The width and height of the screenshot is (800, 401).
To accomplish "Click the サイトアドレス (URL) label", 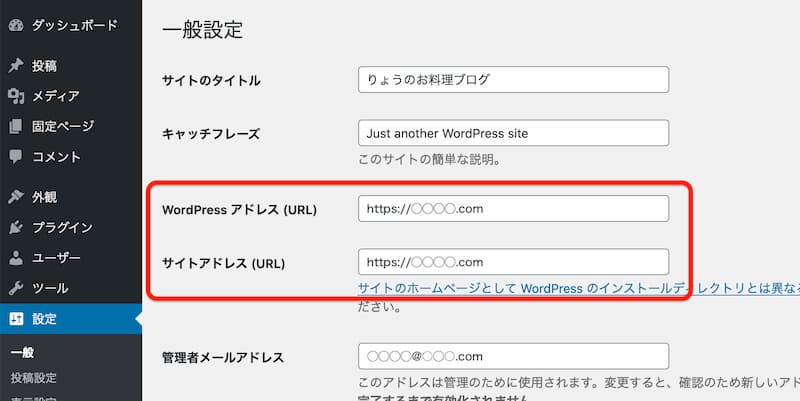I will pyautogui.click(x=223, y=263).
